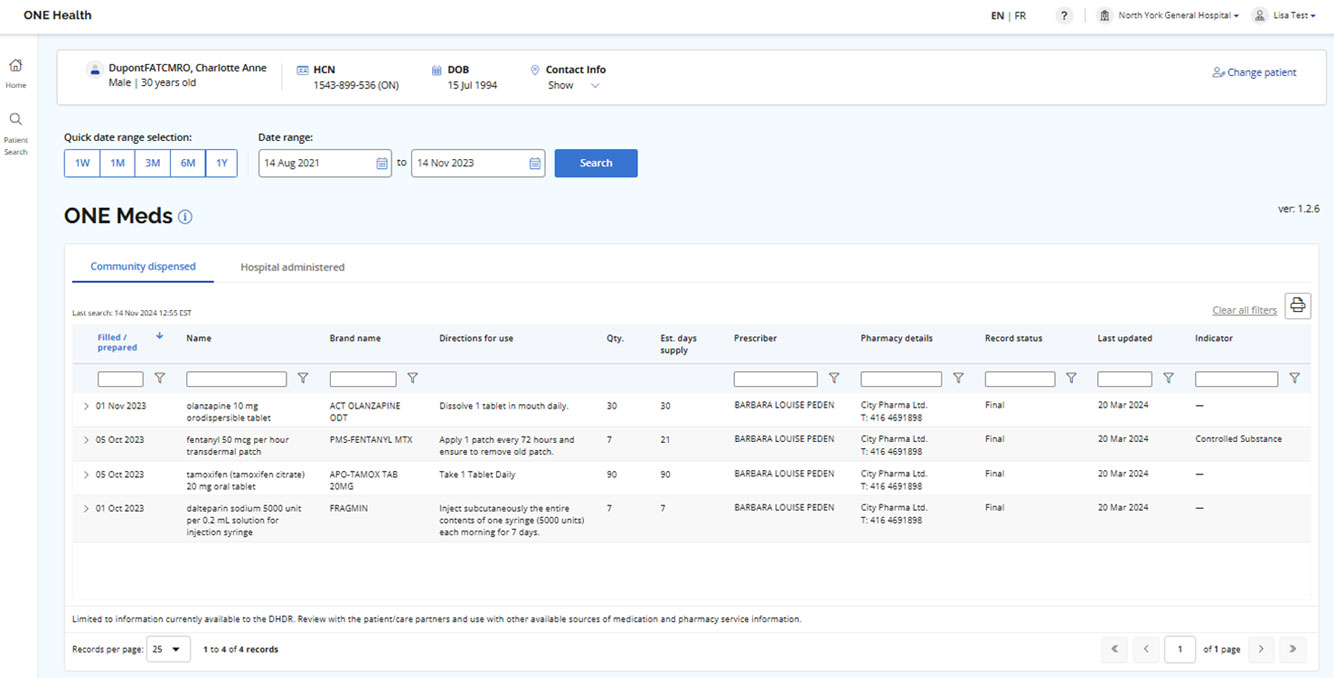Switch to Hospital administered tab

click(x=292, y=268)
